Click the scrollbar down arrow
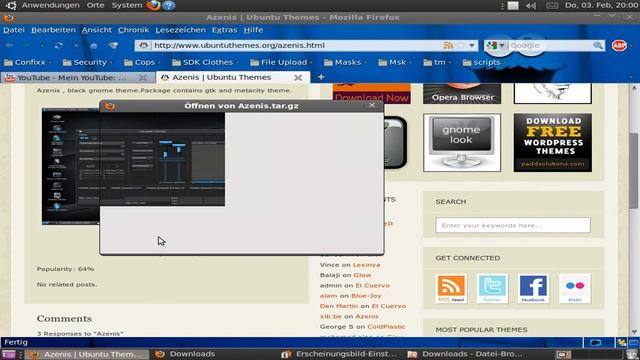This screenshot has height=360, width=640. pyautogui.click(x=633, y=332)
